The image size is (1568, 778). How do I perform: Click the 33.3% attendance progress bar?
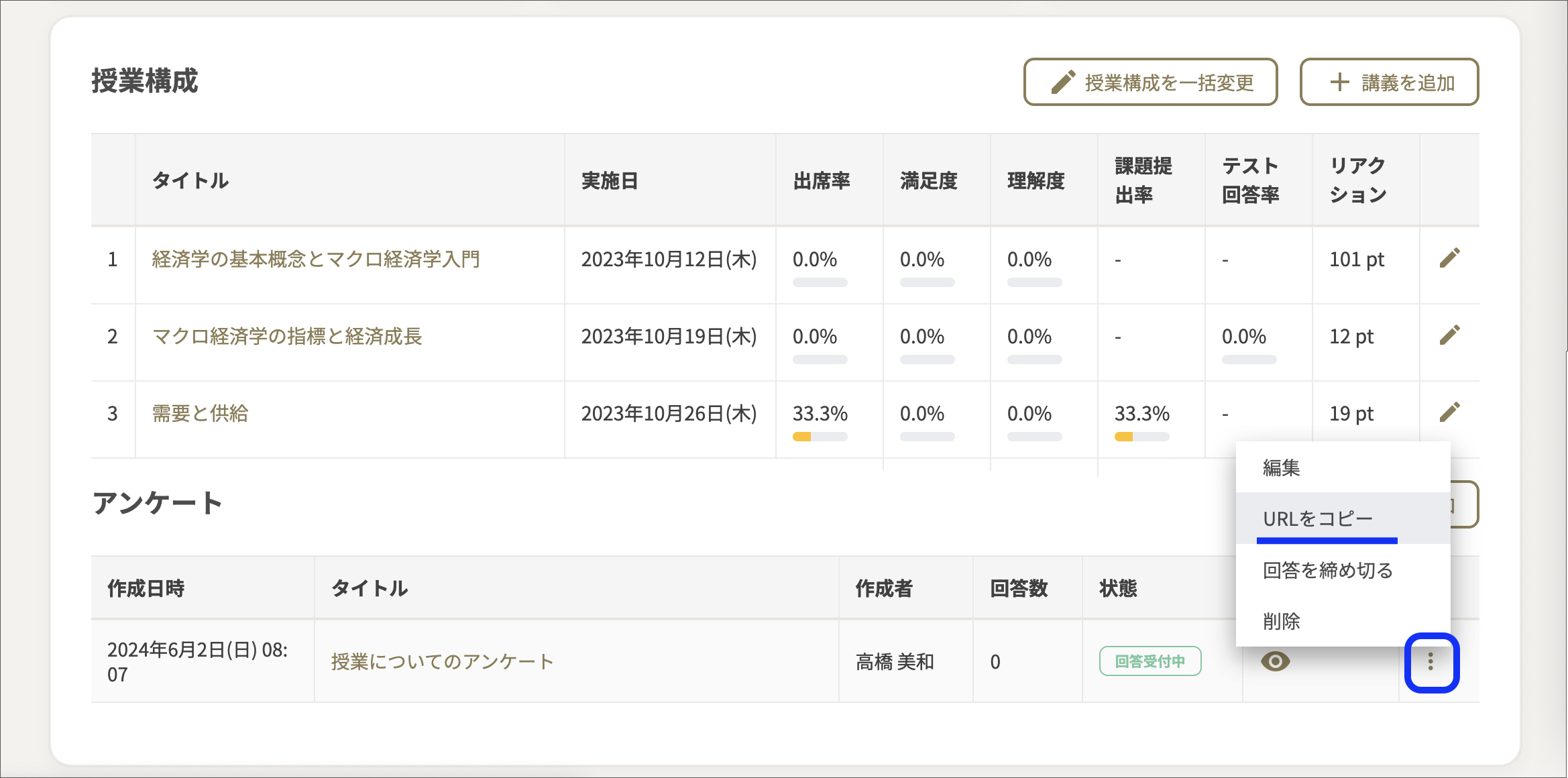pyautogui.click(x=820, y=437)
